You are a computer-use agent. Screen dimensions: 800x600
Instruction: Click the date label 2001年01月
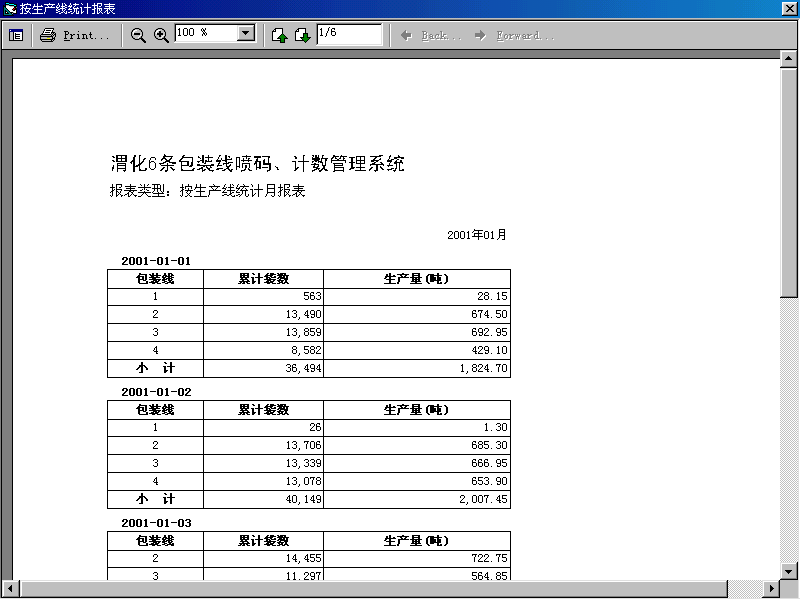coord(477,235)
